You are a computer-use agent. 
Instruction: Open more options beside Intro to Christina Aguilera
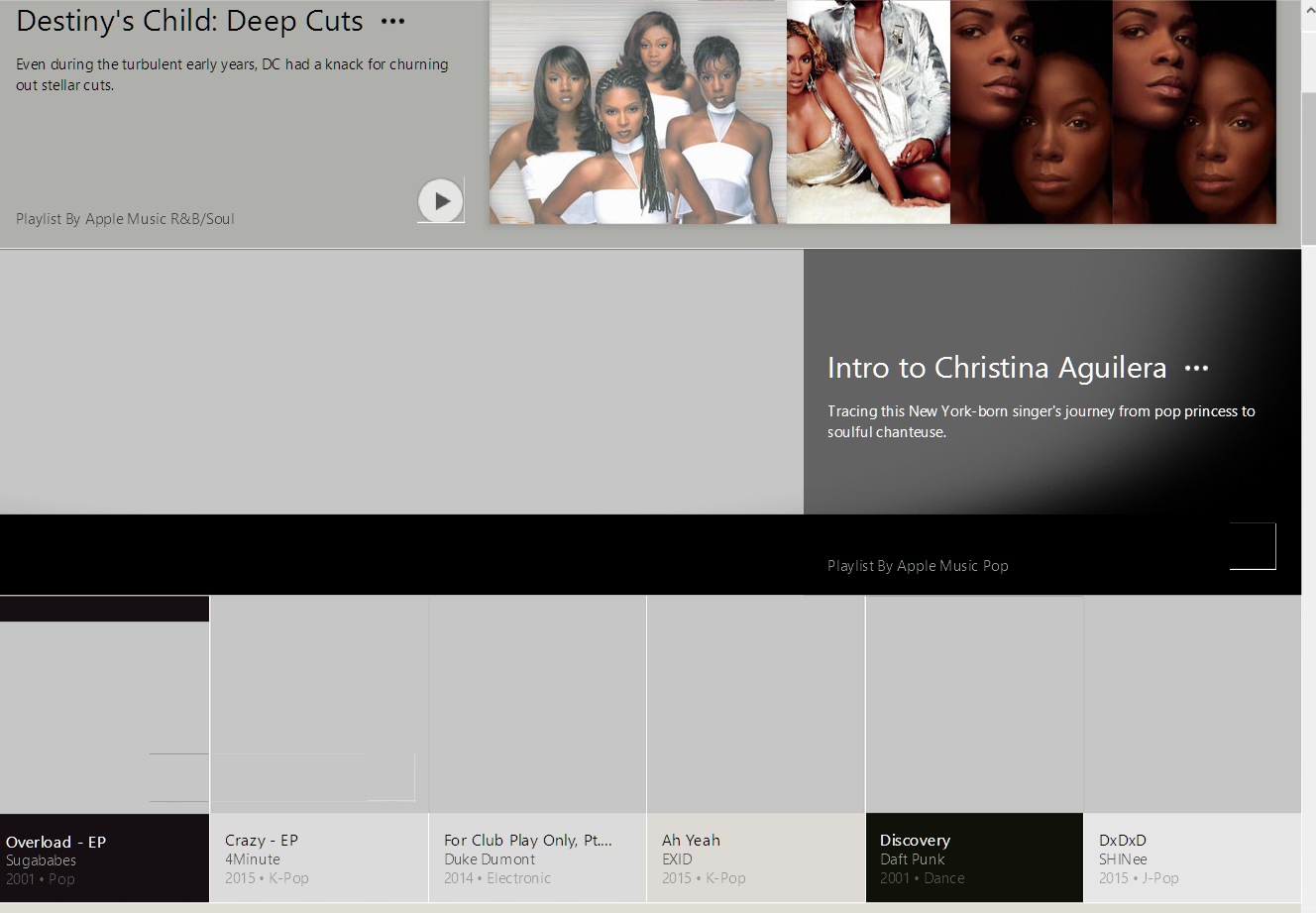(1197, 369)
